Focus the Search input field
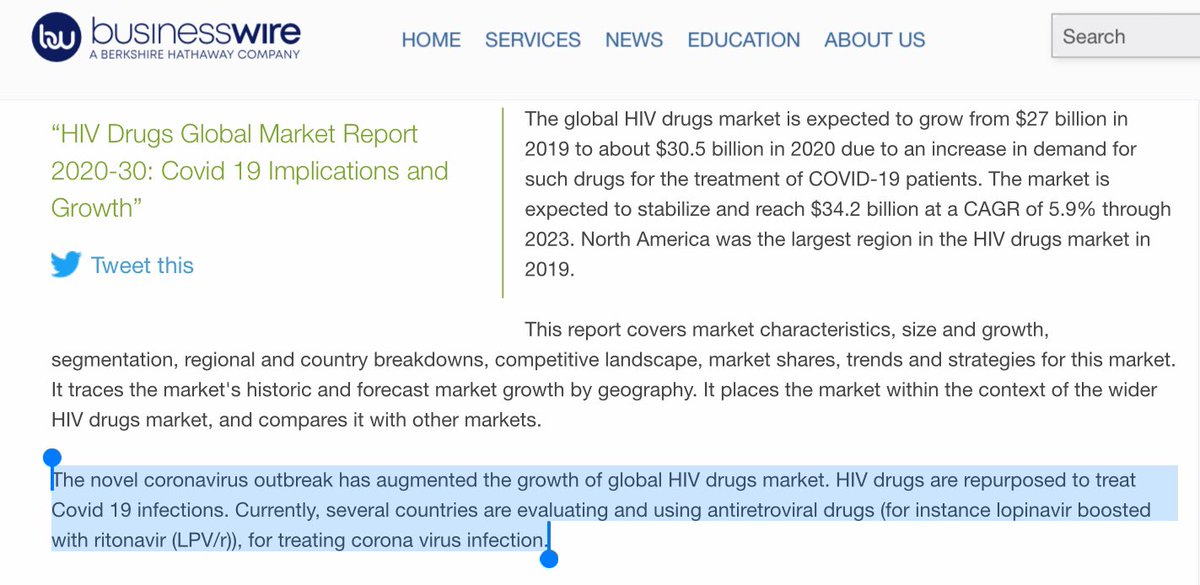The width and height of the screenshot is (1200, 585). tap(1125, 37)
